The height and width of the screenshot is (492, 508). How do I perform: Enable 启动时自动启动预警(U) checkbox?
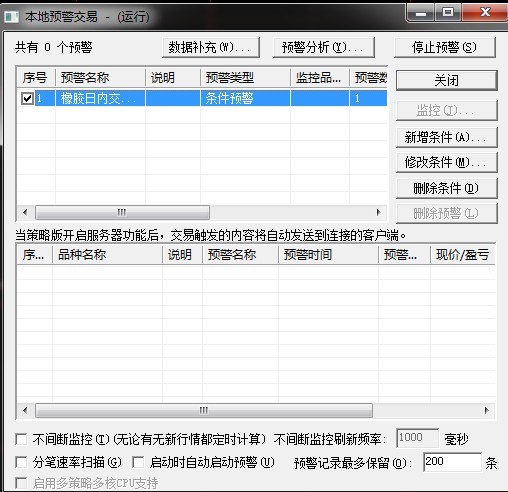(138, 462)
